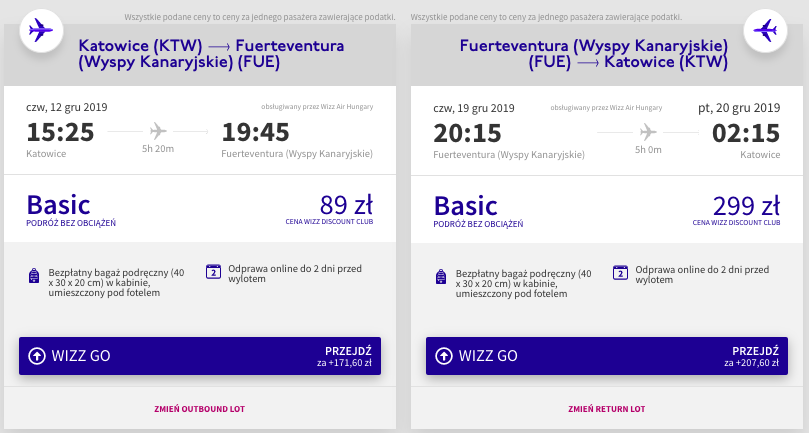The height and width of the screenshot is (433, 809).
Task: Click the Katowice (KTW) to Fuerteventura route header
Action: pyautogui.click(x=211, y=54)
